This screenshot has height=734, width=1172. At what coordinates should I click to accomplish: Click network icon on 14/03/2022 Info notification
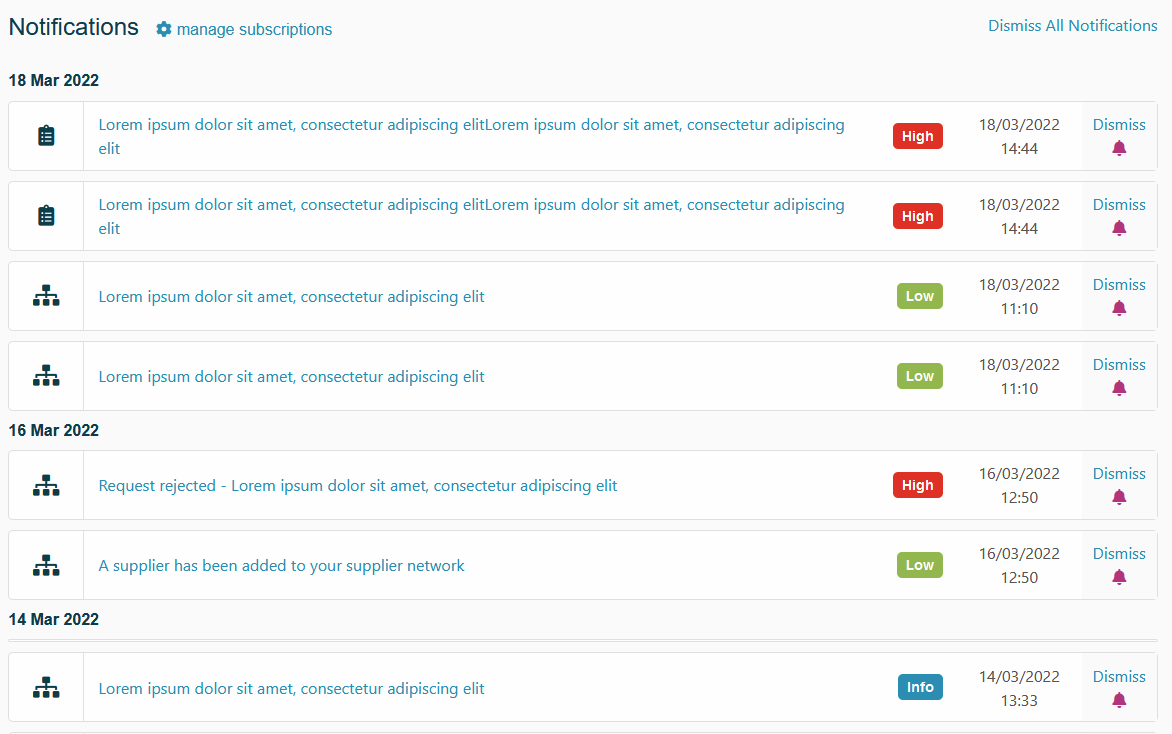click(46, 688)
